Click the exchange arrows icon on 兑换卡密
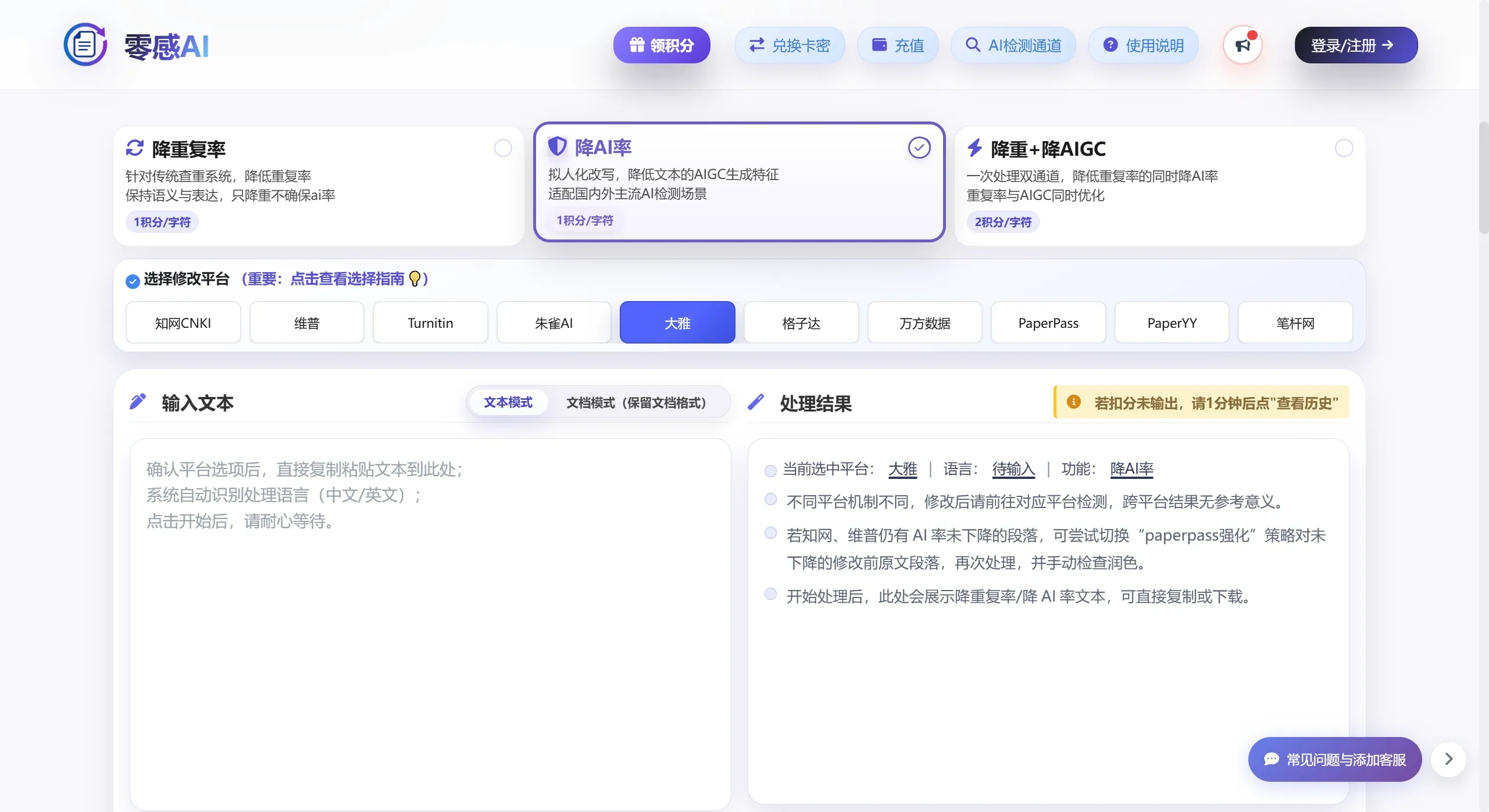1489x812 pixels. (756, 45)
